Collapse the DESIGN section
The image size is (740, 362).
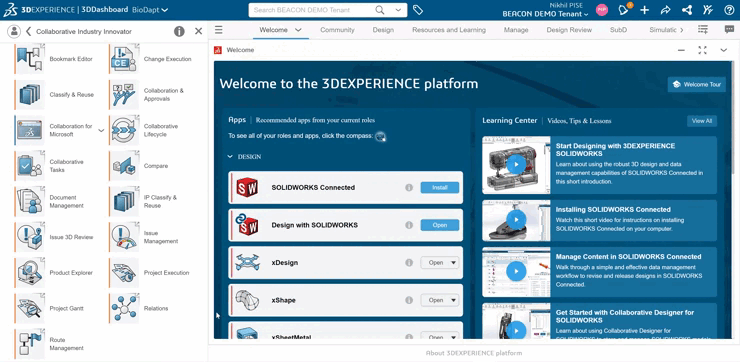[x=230, y=156]
